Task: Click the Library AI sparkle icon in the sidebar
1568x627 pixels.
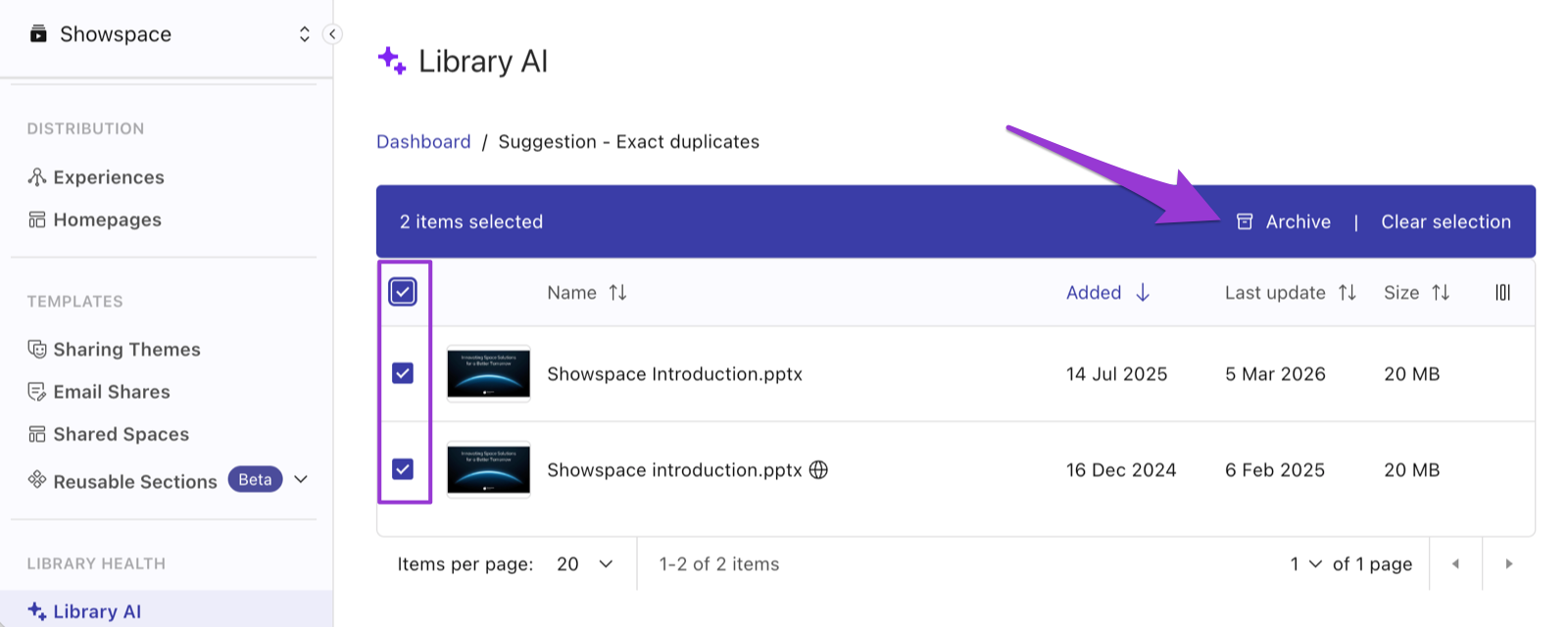Action: [37, 611]
